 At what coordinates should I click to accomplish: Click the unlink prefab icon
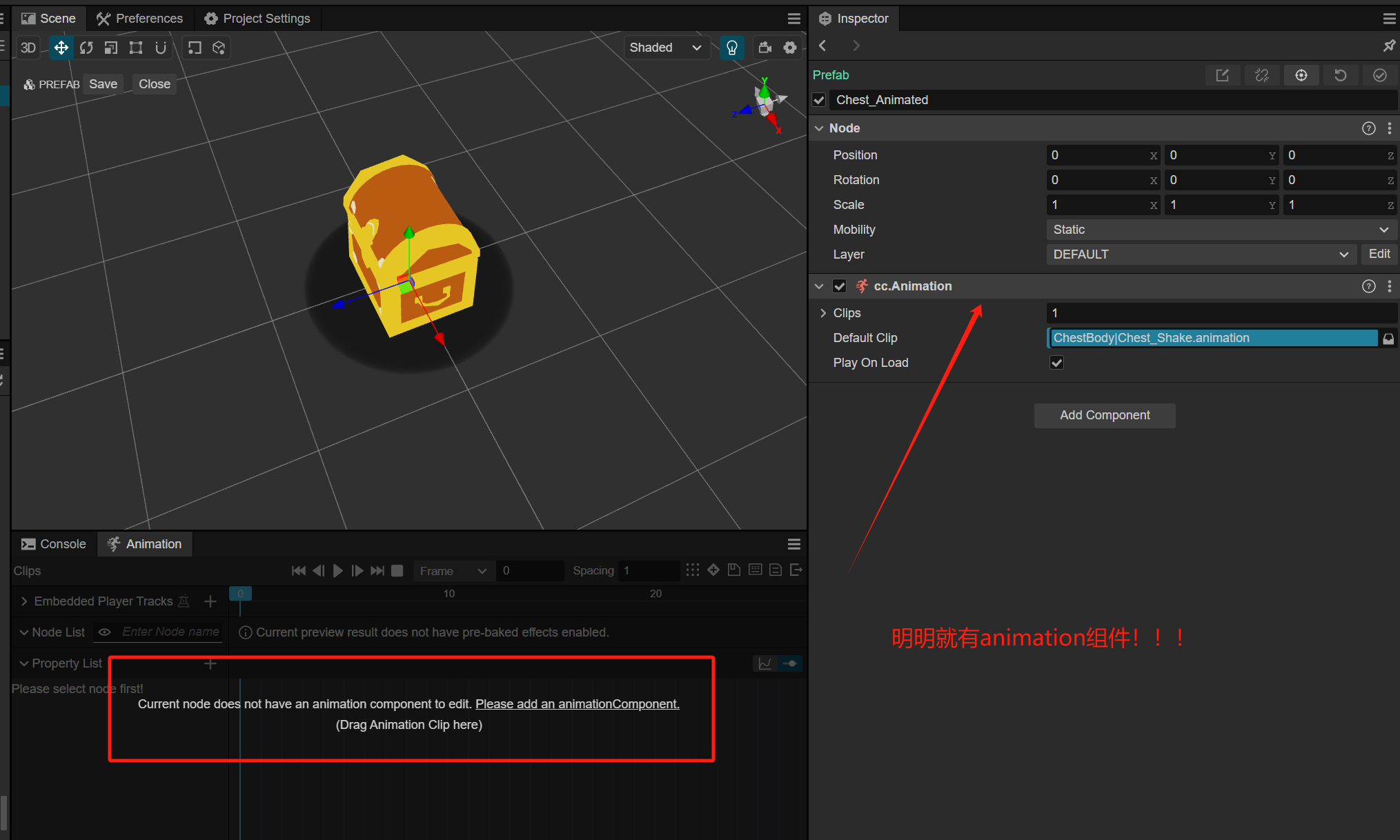pyautogui.click(x=1262, y=75)
